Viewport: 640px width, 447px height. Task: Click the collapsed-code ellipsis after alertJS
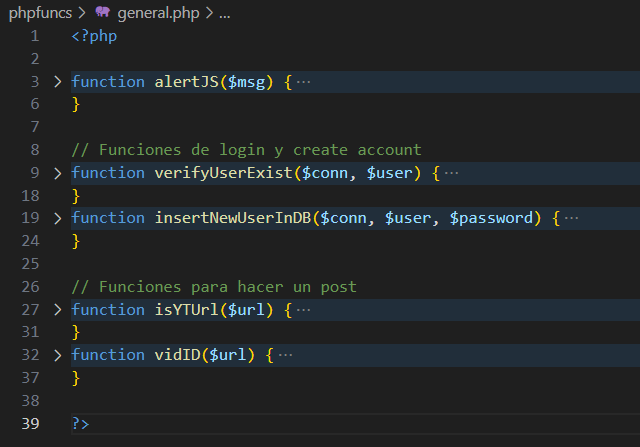click(304, 82)
